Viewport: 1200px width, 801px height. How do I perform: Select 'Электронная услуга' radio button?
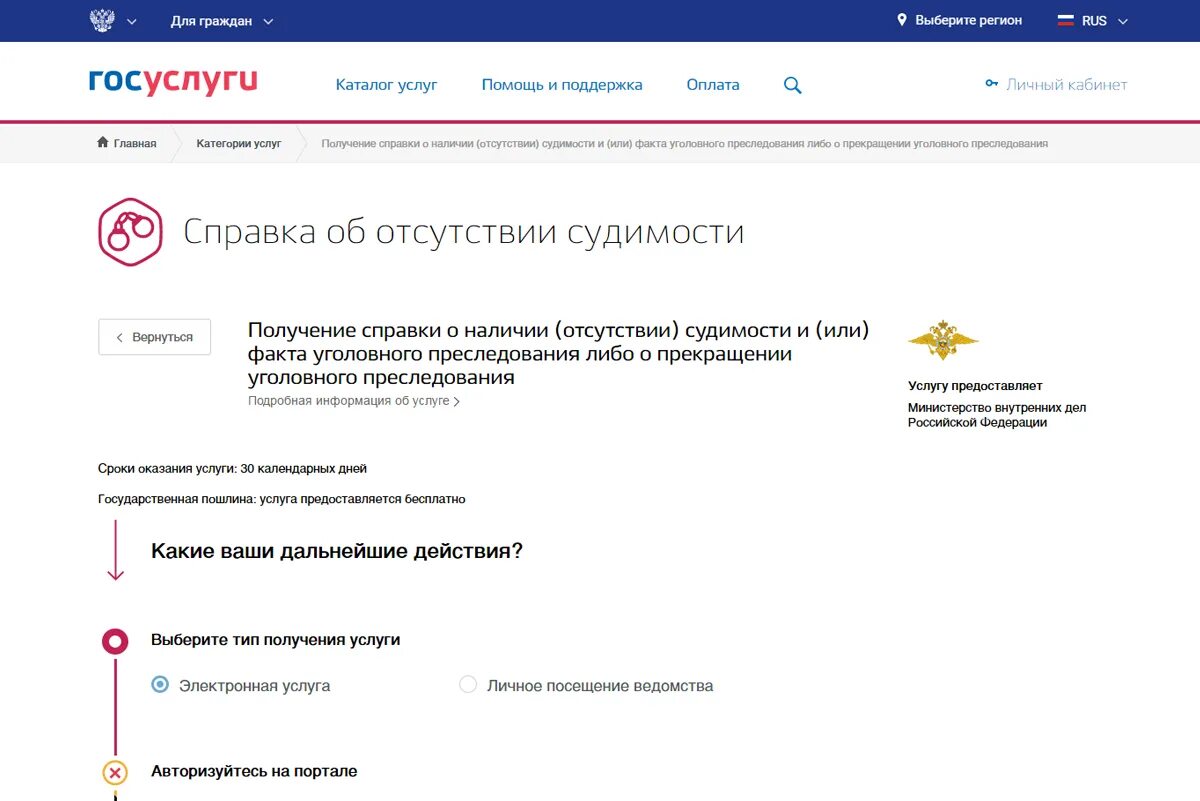160,685
